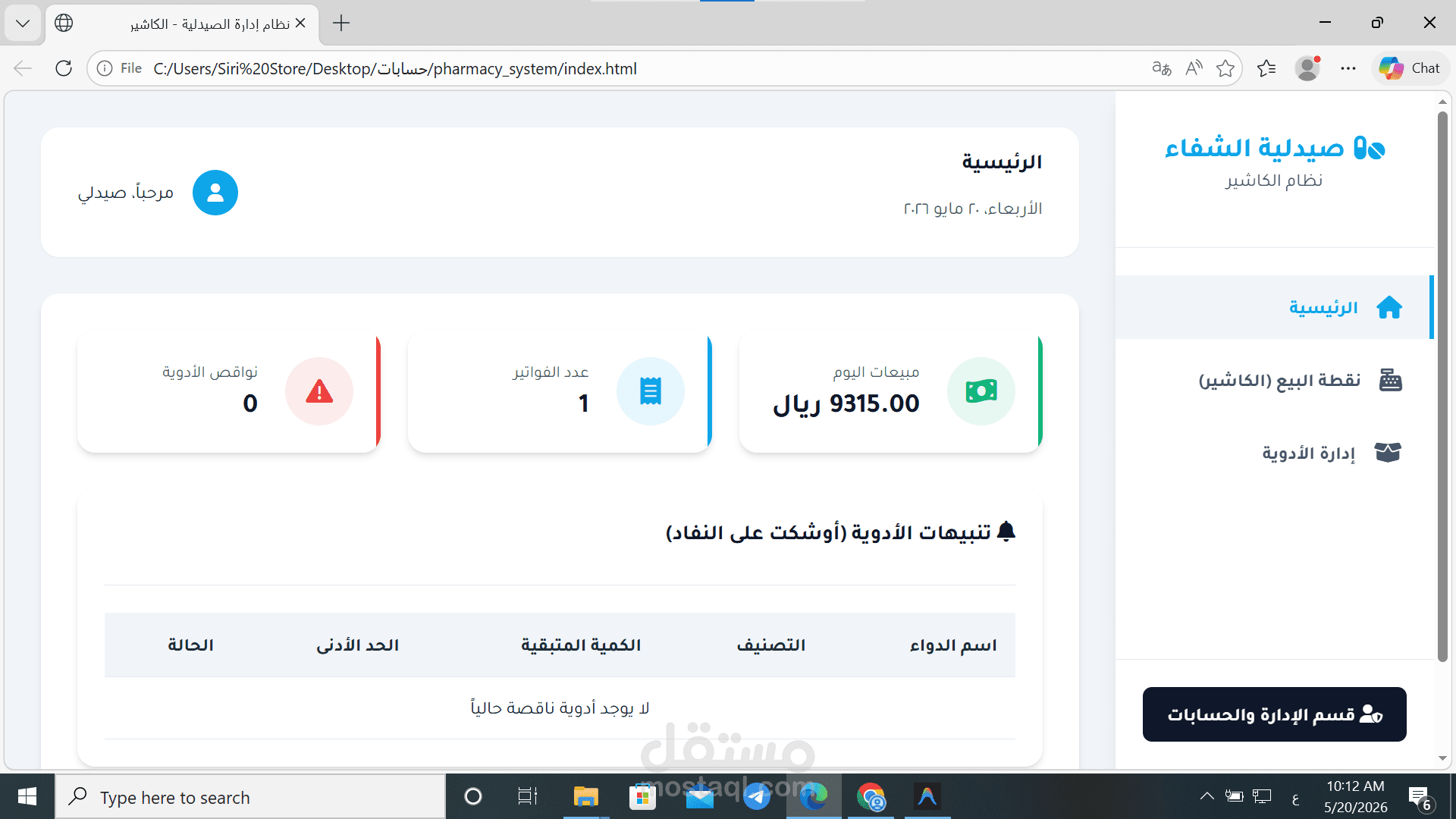Screen dimensions: 1456x819
Task: Open the notification center icon
Action: (1420, 798)
